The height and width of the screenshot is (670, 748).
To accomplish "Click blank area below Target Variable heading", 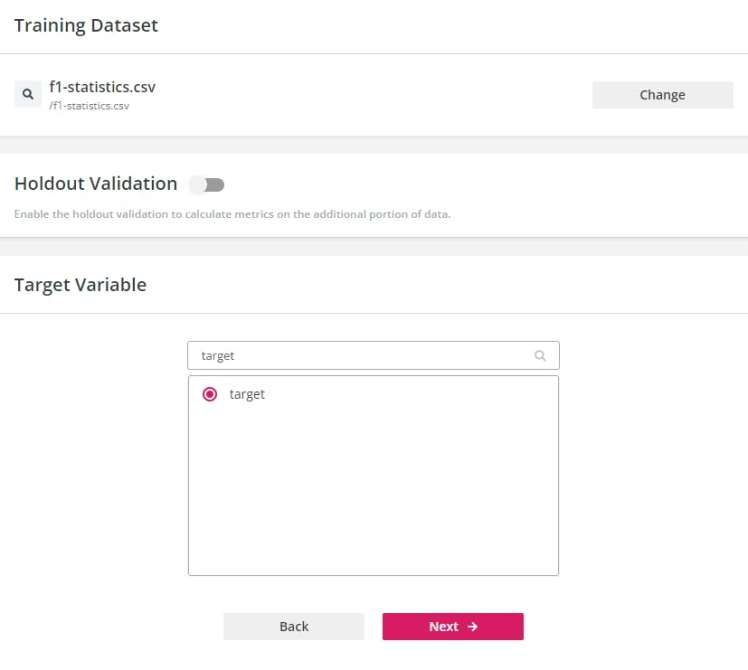I will (x=100, y=450).
